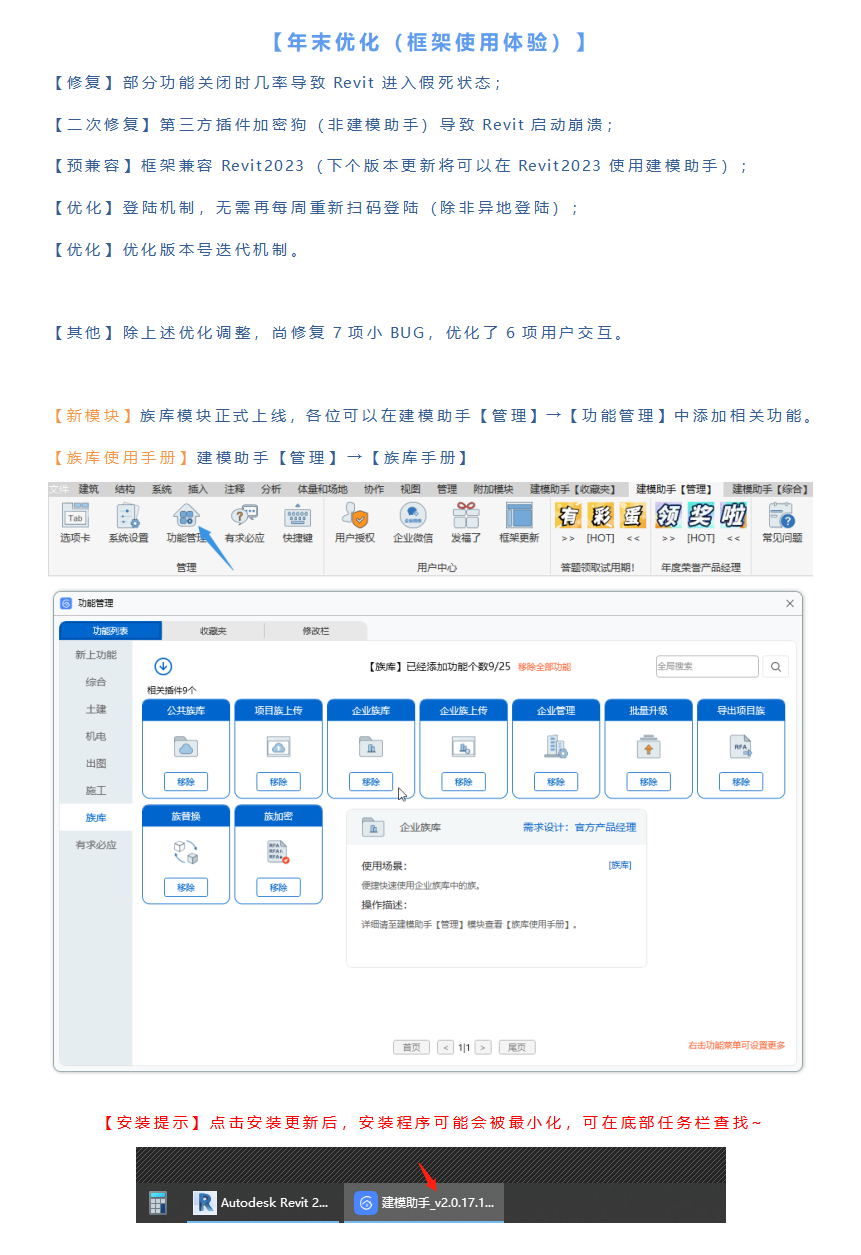The width and height of the screenshot is (861, 1255).
Task: Click the 移除全部功能 link
Action: tap(544, 667)
